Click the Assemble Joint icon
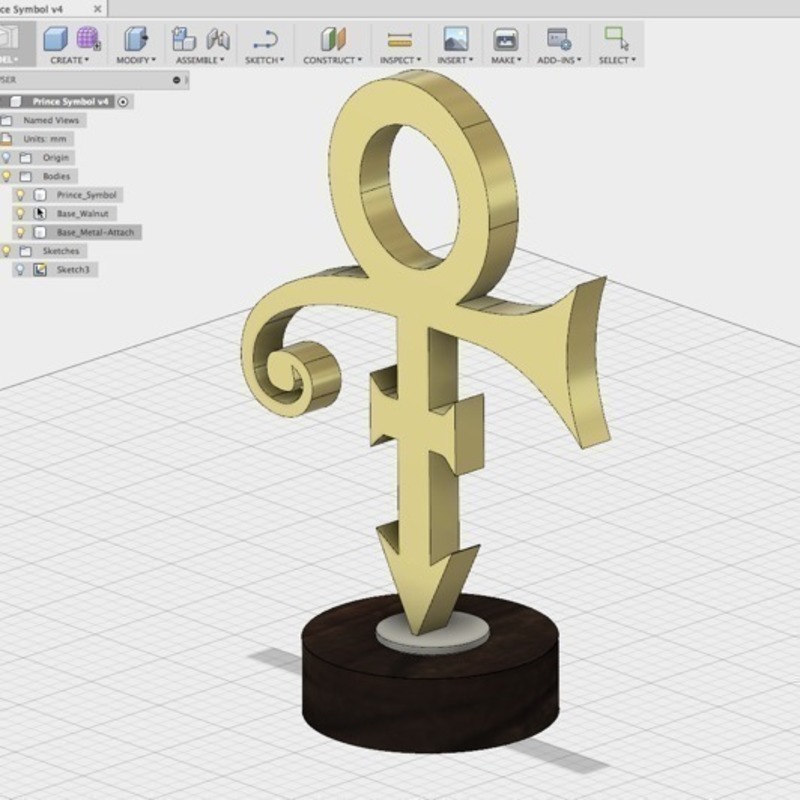This screenshot has width=800, height=800. 218,39
